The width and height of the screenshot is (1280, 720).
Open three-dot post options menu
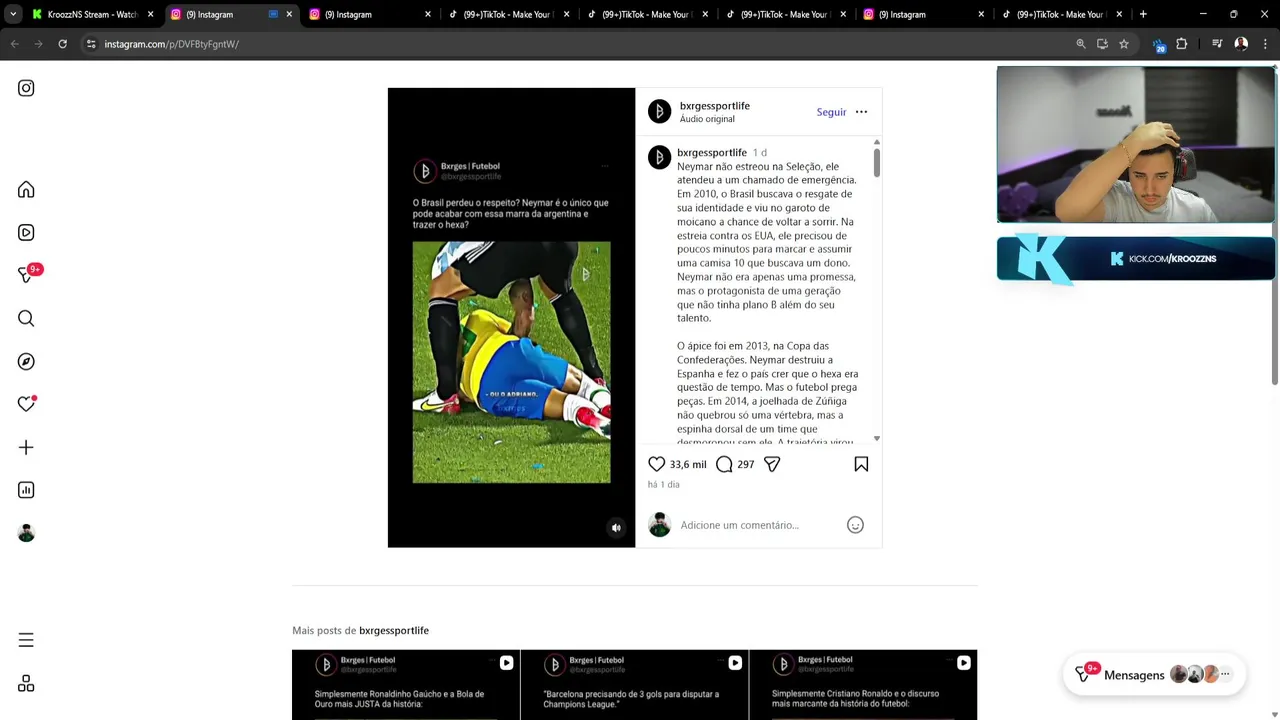[x=861, y=112]
